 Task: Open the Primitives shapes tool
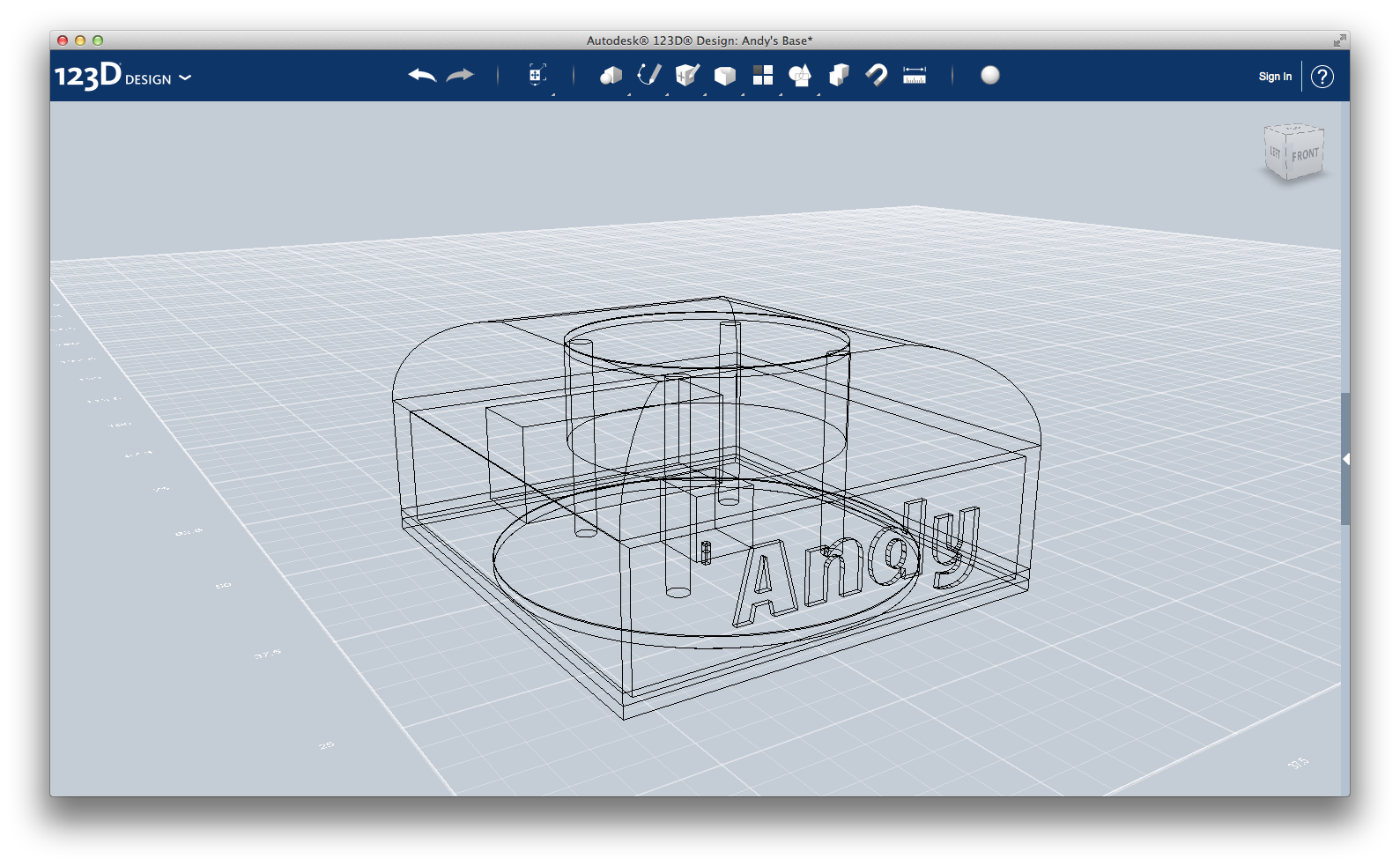pos(611,76)
